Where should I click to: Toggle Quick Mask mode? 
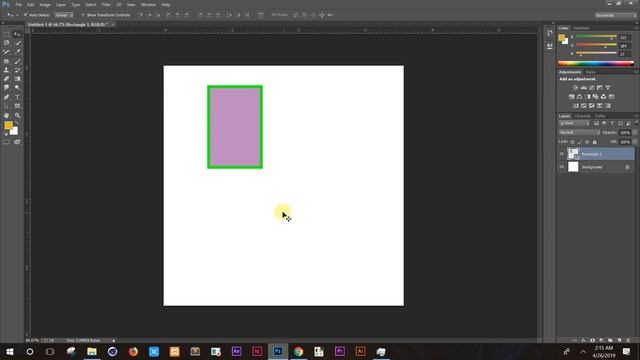tap(6, 142)
